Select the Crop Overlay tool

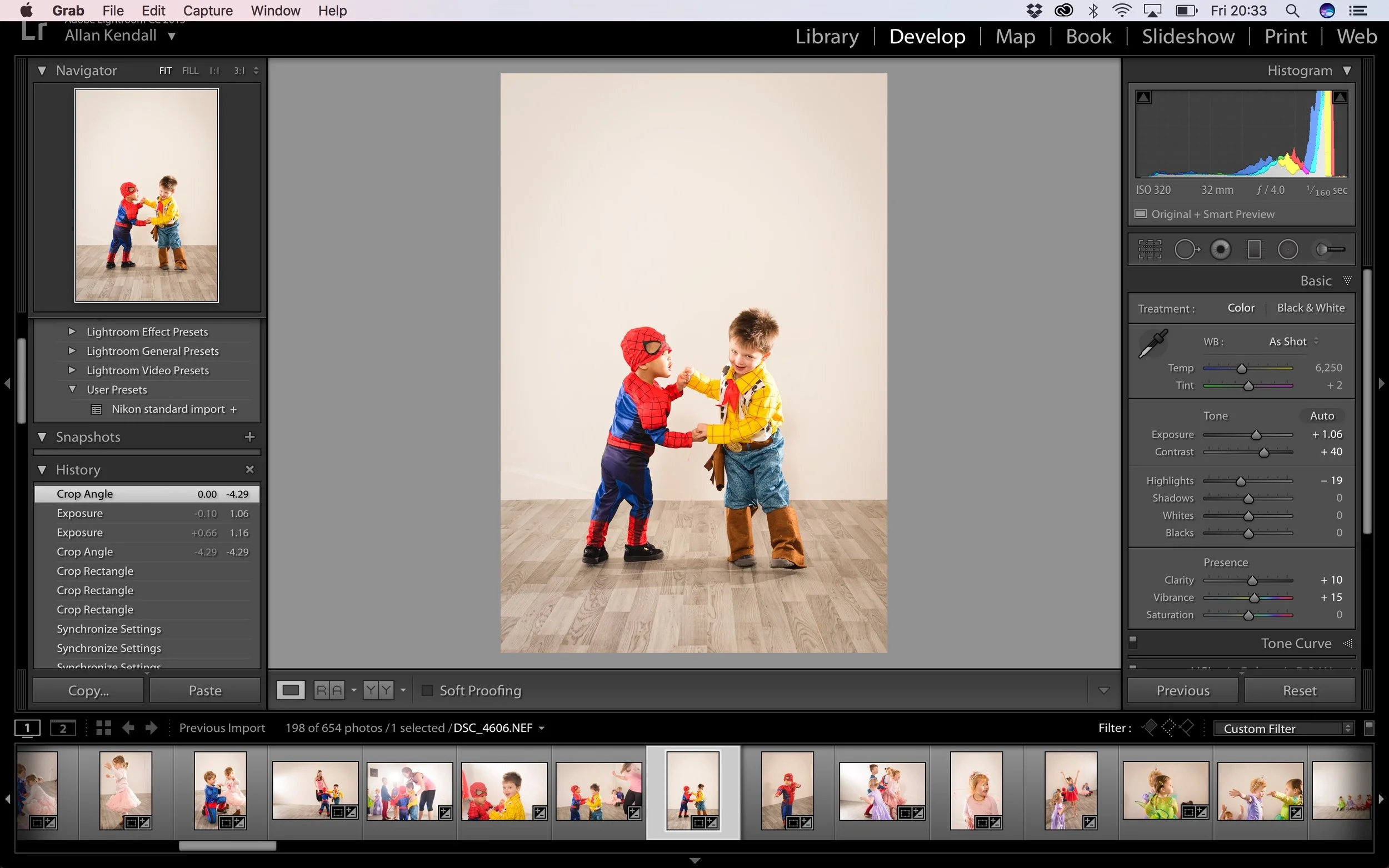pos(1150,249)
